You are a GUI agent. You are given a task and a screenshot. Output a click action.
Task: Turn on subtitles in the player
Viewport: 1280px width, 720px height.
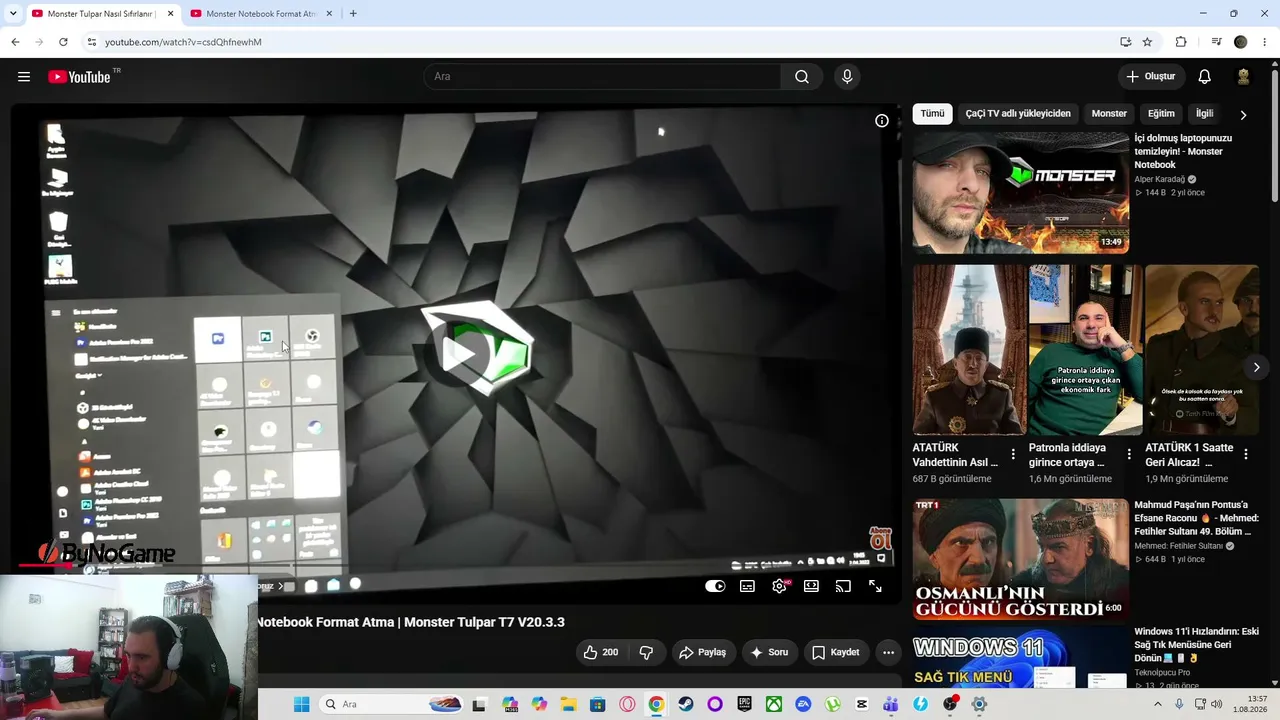coord(747,586)
